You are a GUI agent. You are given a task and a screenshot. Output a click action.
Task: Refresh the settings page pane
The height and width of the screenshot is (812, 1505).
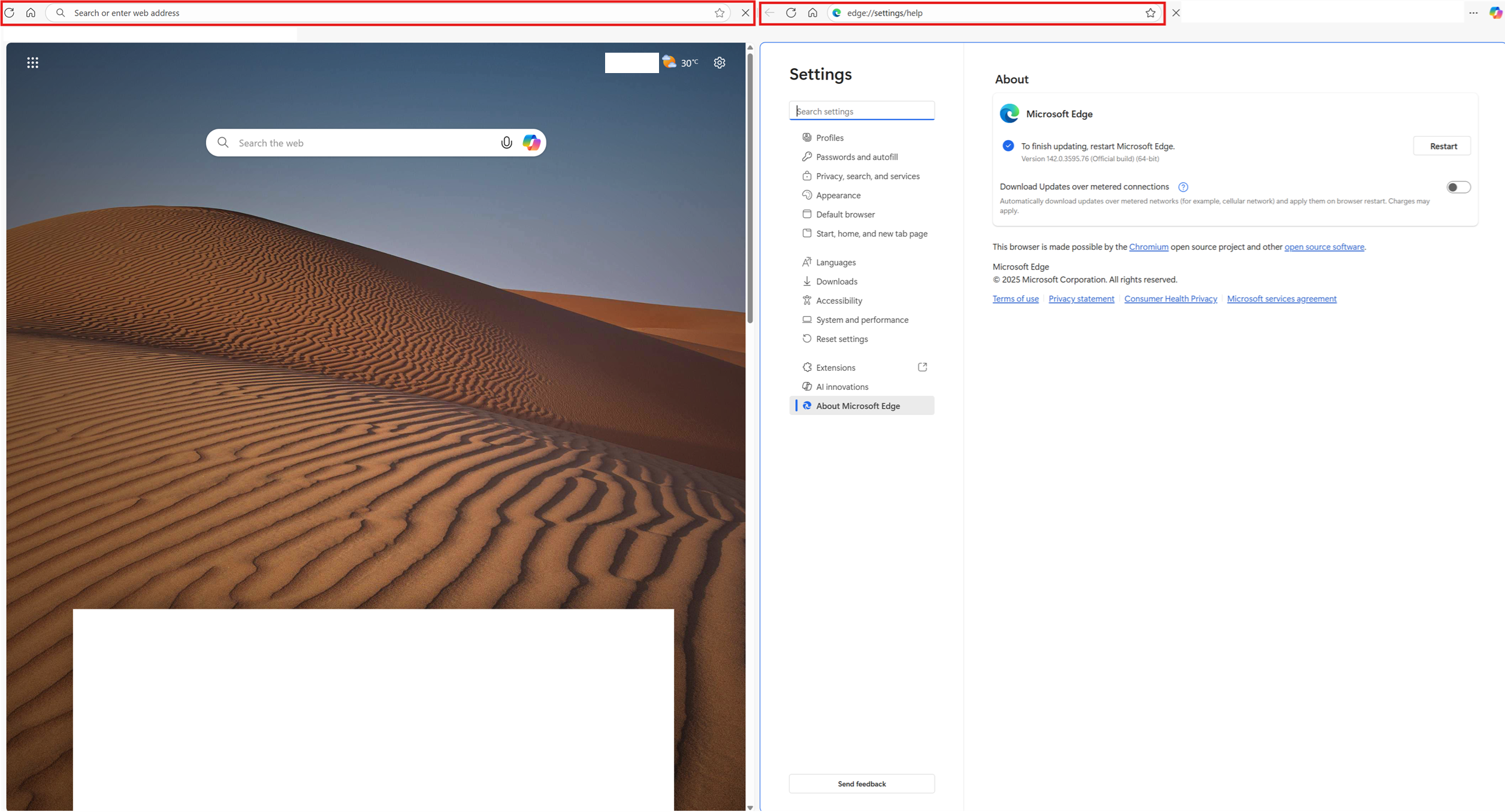[791, 13]
